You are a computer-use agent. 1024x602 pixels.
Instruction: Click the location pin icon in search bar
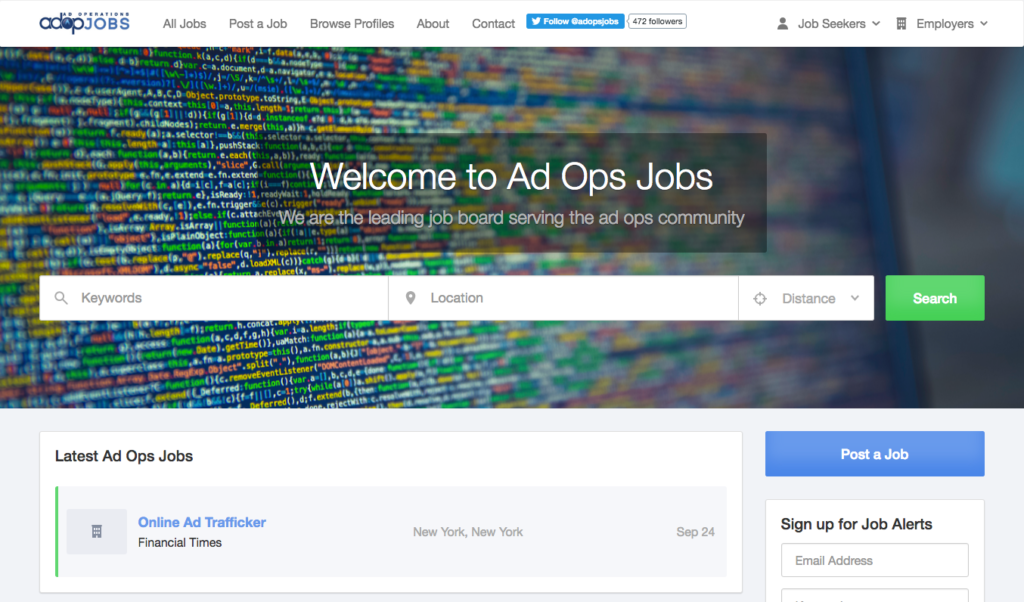[411, 297]
